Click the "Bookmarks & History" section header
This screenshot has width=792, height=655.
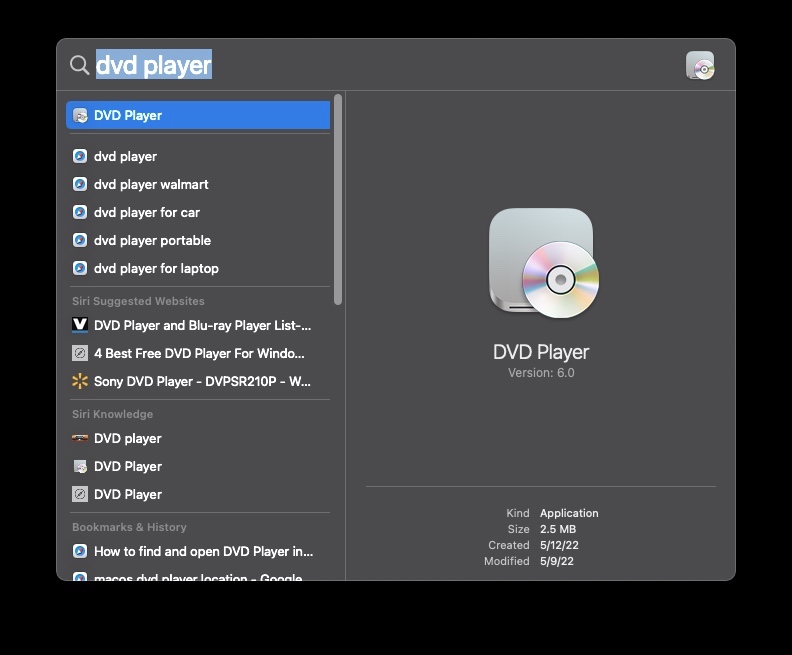pos(129,527)
